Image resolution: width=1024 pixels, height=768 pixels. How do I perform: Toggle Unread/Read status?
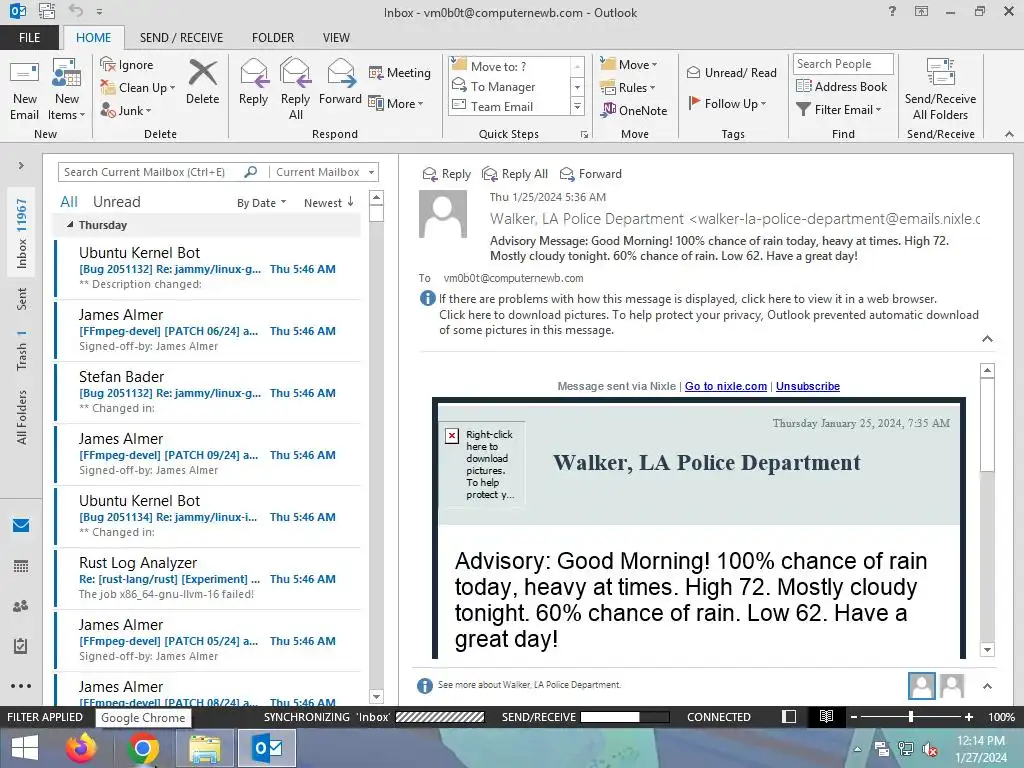(x=731, y=72)
